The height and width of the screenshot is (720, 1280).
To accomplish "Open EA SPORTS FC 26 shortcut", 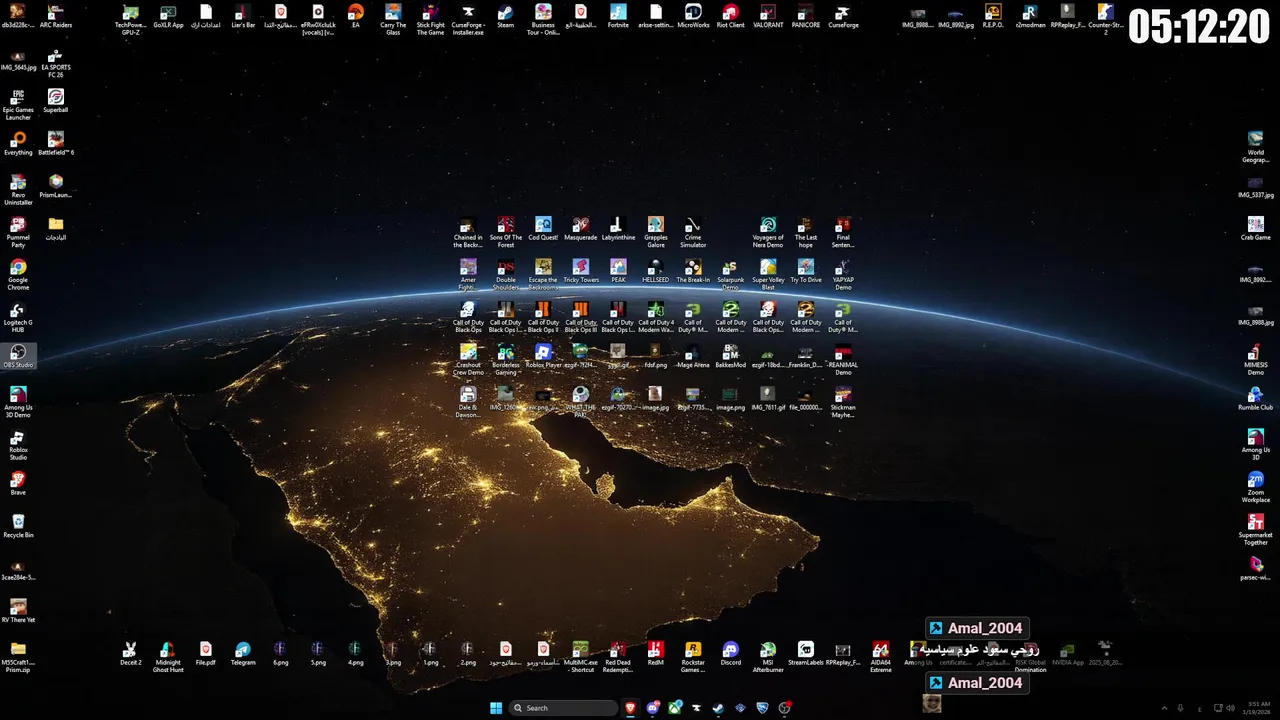I will pyautogui.click(x=56, y=62).
